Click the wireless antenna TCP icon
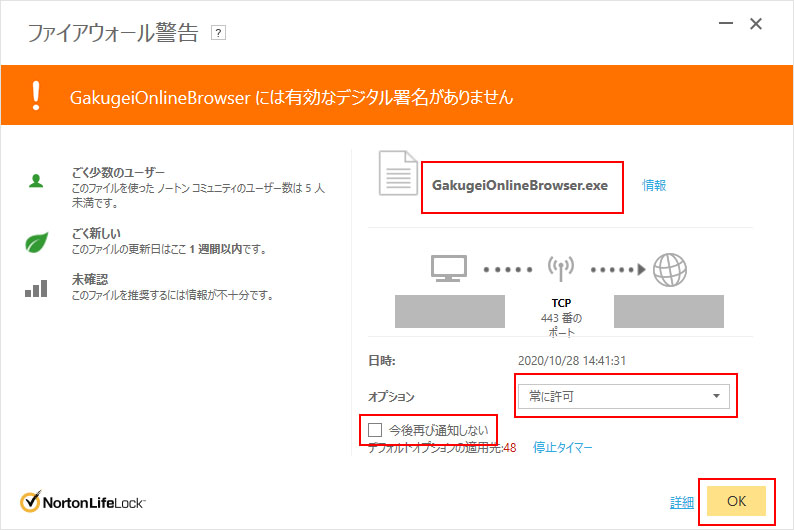 pyautogui.click(x=561, y=268)
